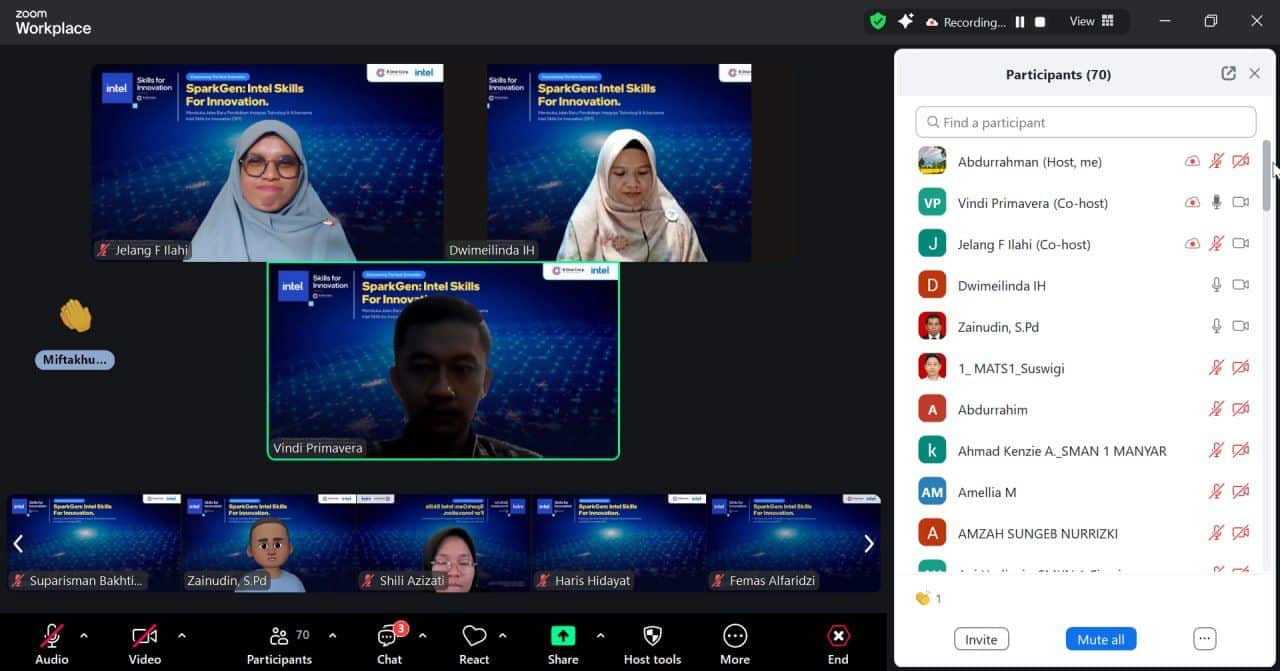
Task: Click the Find a participant field
Action: (1085, 122)
